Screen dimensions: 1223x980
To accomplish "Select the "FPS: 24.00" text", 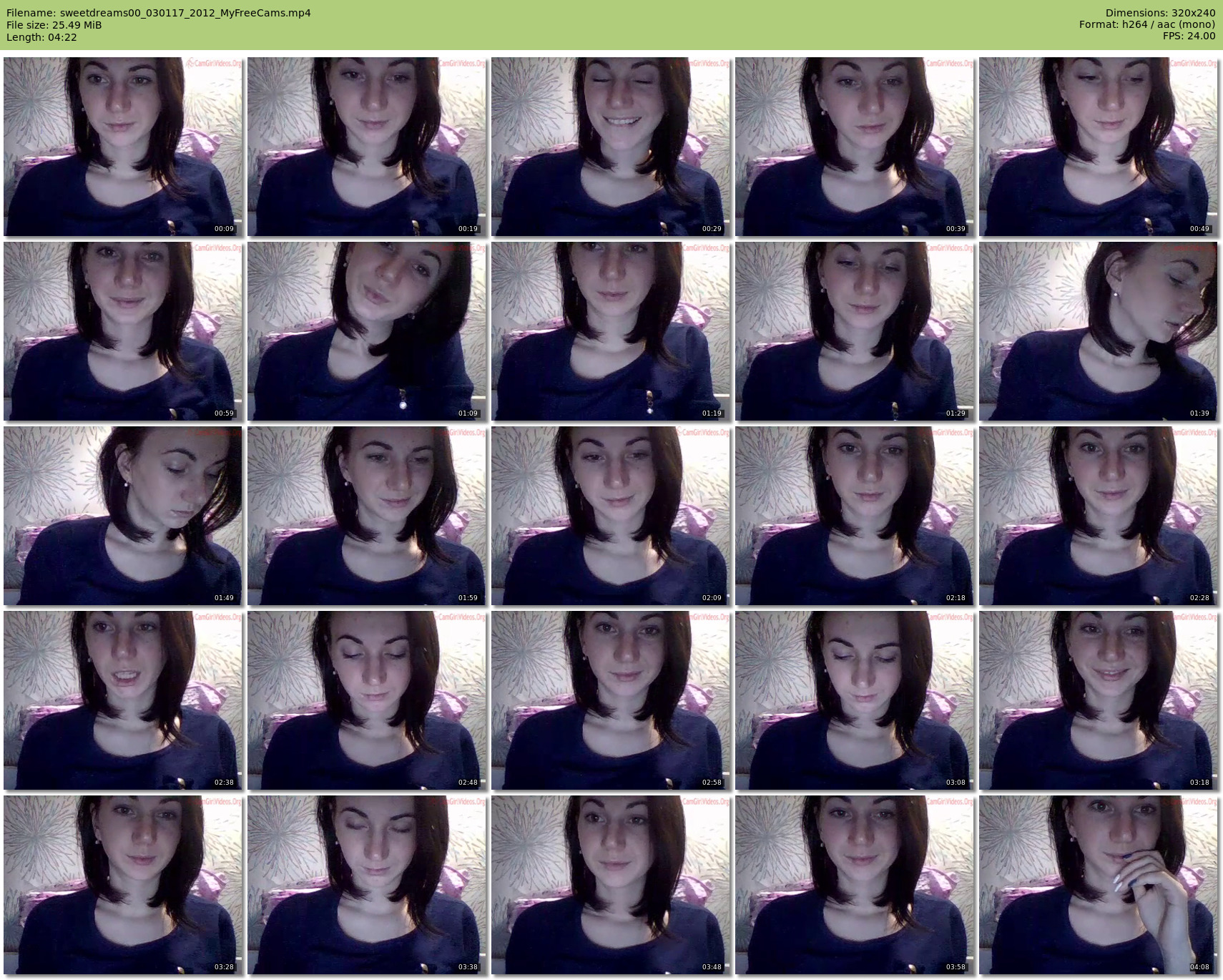I will (x=1189, y=36).
